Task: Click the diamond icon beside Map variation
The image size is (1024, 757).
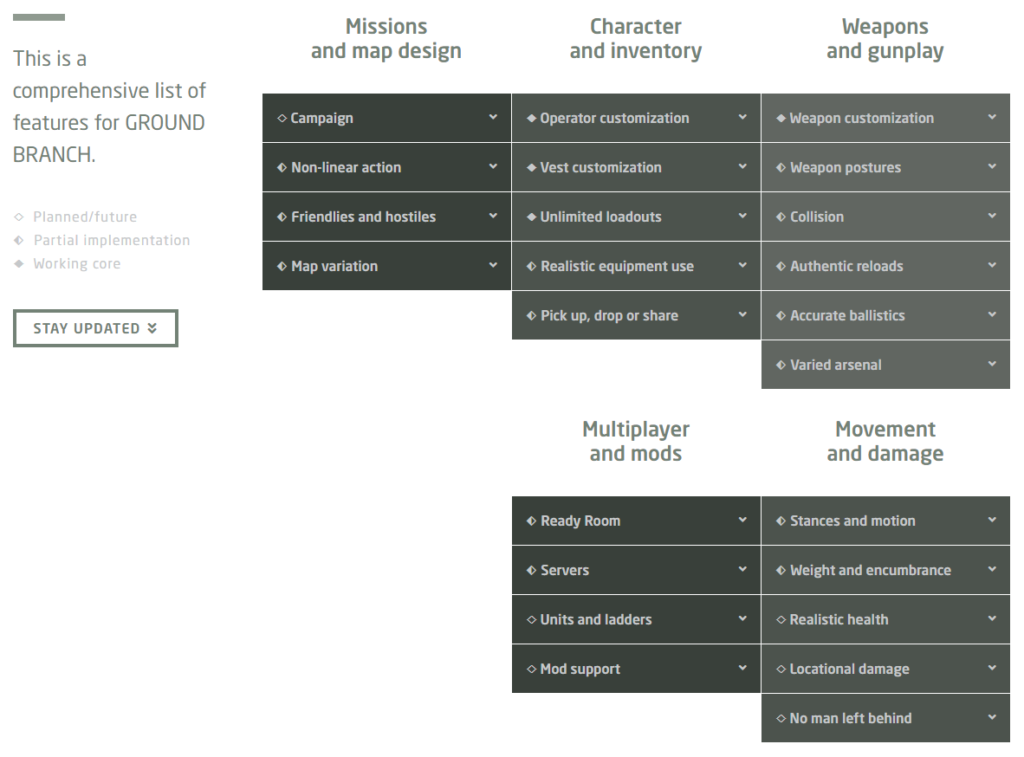Action: (282, 266)
